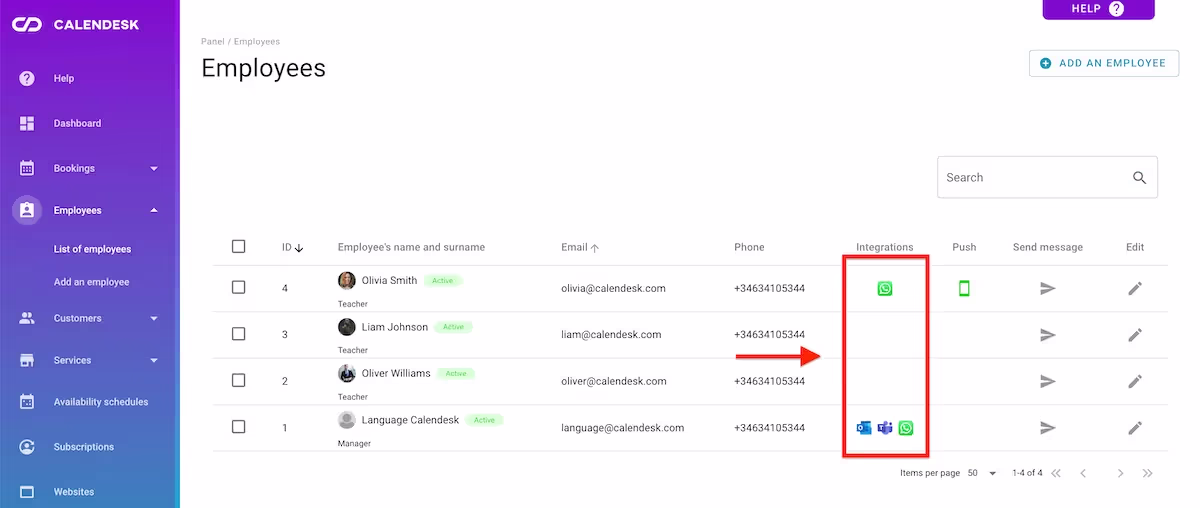Open Availability schedules in the sidebar
Image resolution: width=1200 pixels, height=508 pixels.
tap(100, 402)
